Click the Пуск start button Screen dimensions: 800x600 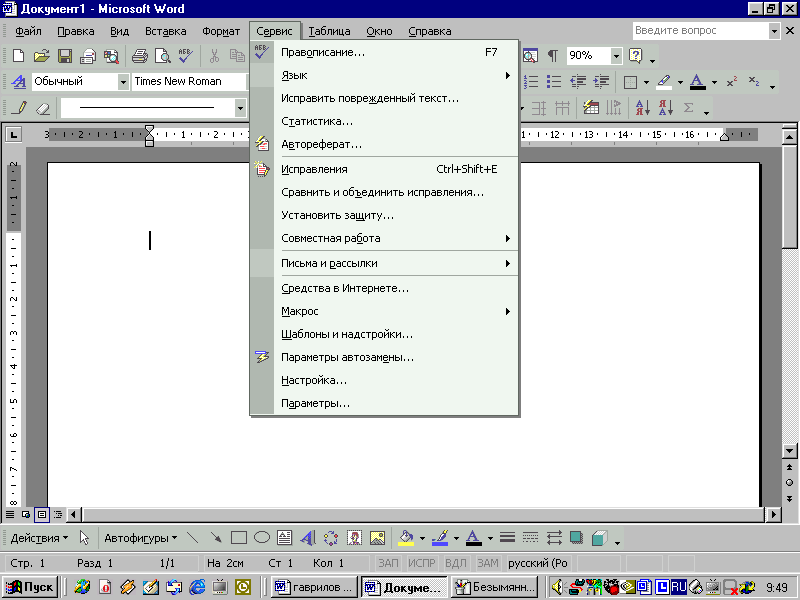click(30, 587)
